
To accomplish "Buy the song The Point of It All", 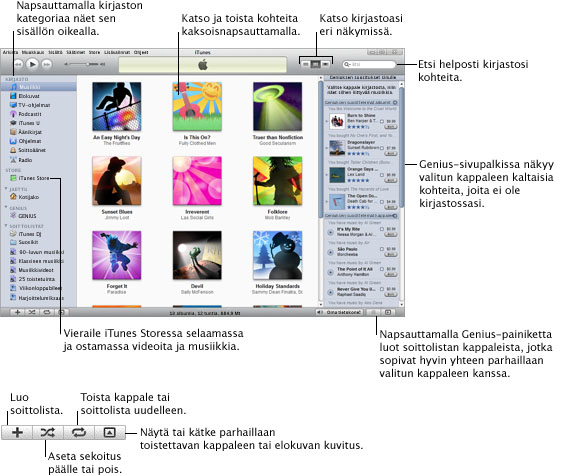I will pos(391,274).
